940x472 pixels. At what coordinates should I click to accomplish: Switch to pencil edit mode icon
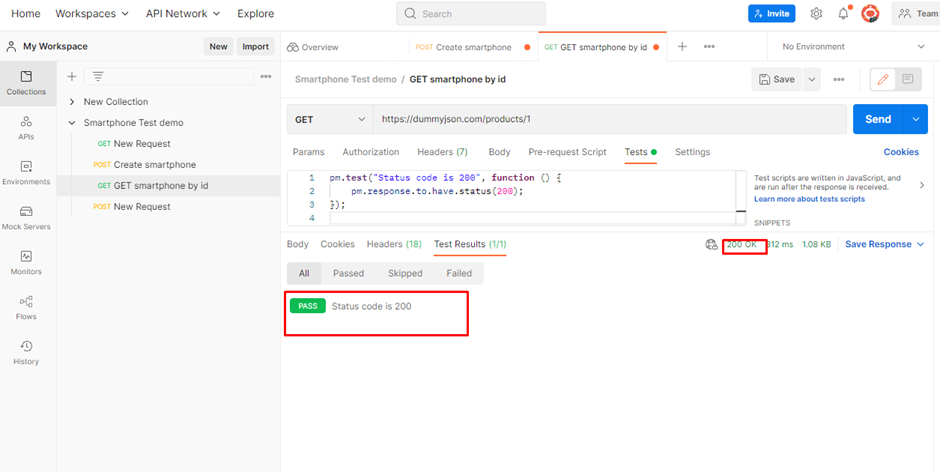click(882, 79)
